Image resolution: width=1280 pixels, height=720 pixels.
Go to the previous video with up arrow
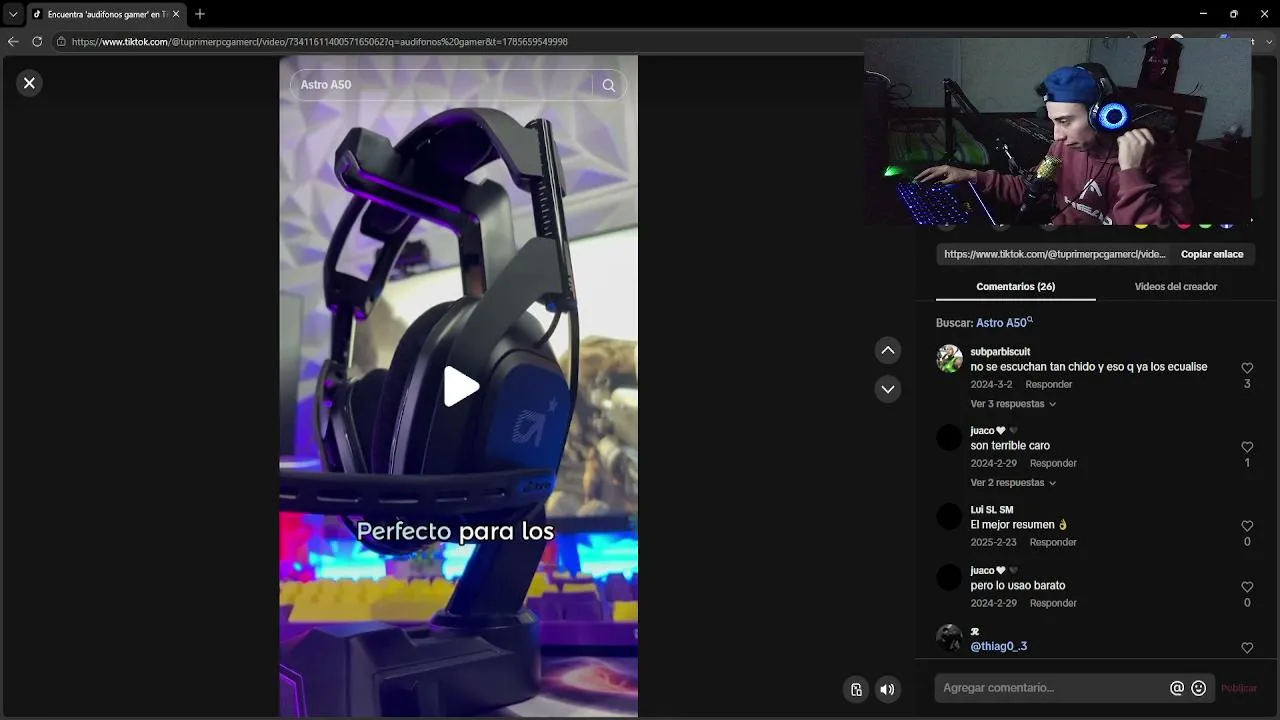coord(888,350)
